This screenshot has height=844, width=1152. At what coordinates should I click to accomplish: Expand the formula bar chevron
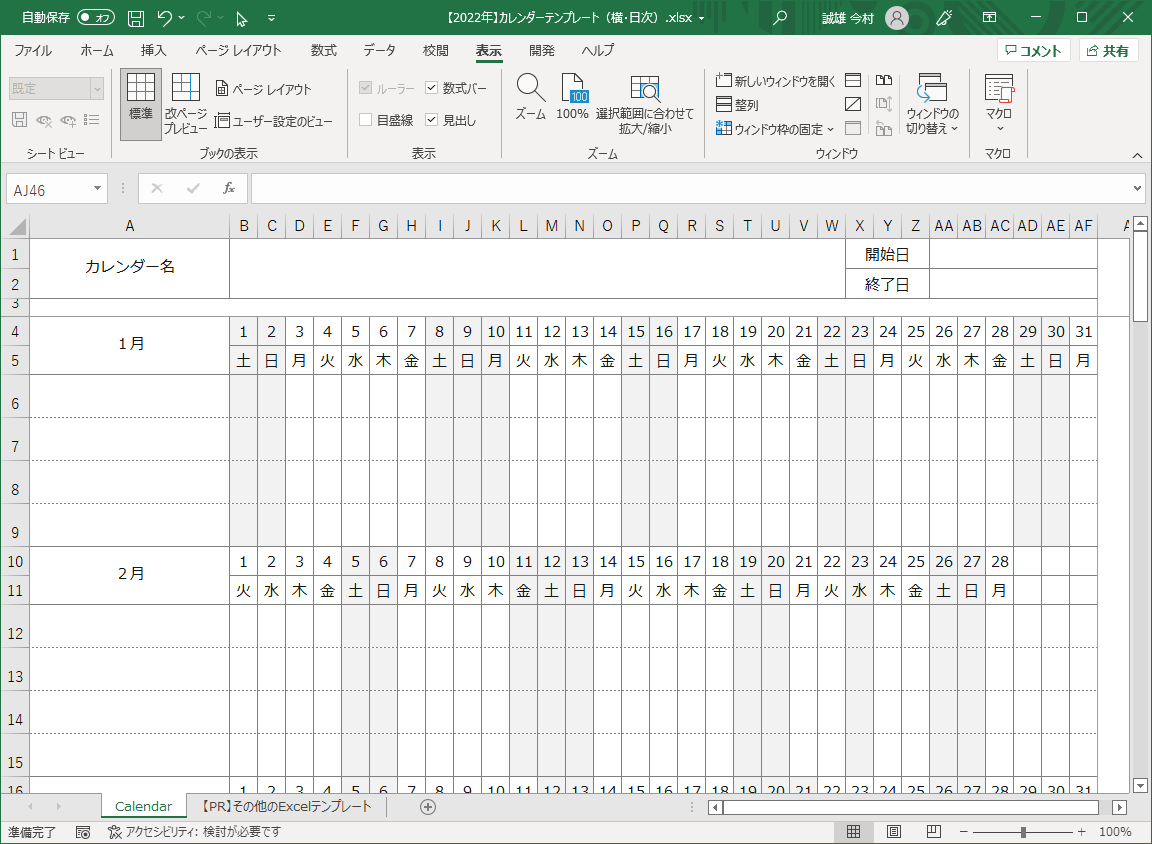[1137, 189]
